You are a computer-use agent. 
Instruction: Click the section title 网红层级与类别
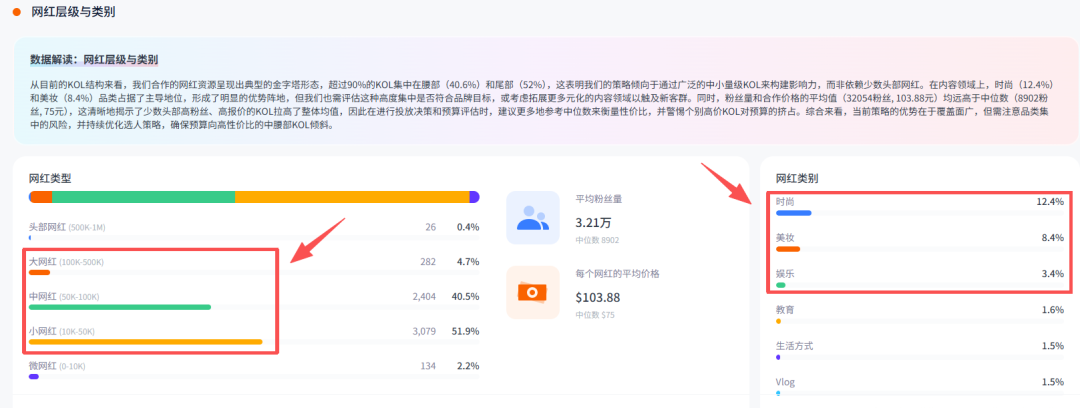coord(74,12)
